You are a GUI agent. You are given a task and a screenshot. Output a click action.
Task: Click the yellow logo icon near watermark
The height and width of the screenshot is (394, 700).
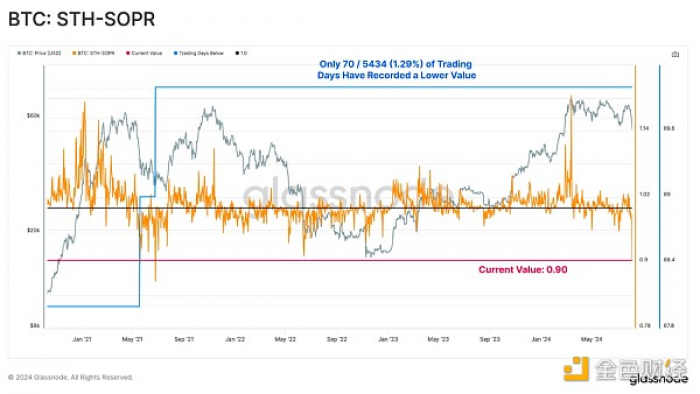click(x=576, y=369)
